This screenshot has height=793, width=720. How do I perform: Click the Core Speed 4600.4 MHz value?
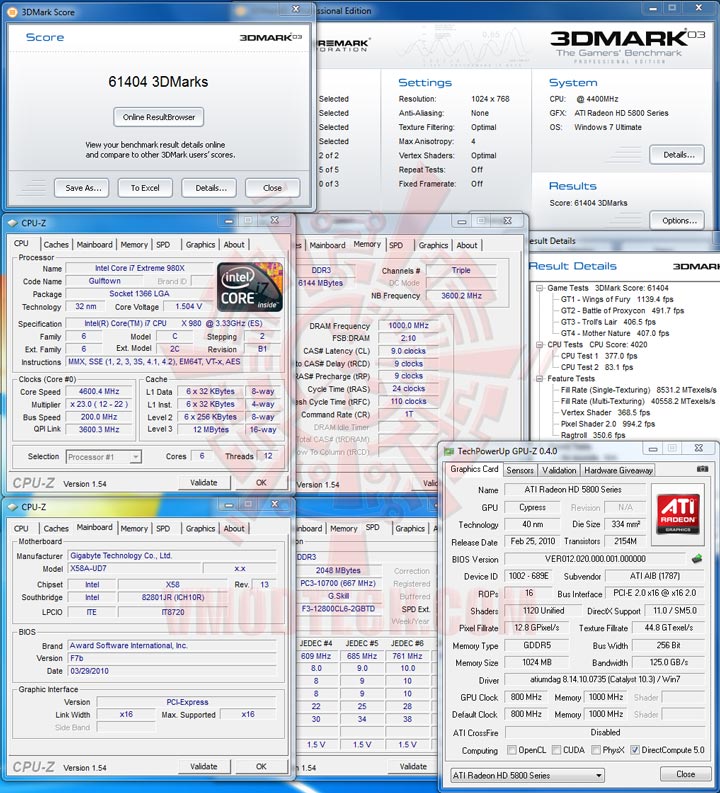(99, 391)
